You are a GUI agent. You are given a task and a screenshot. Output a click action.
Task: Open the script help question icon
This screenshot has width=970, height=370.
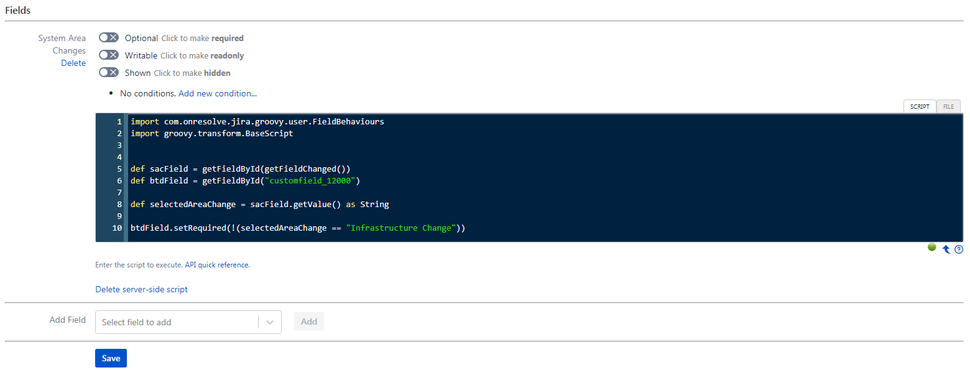click(x=959, y=249)
